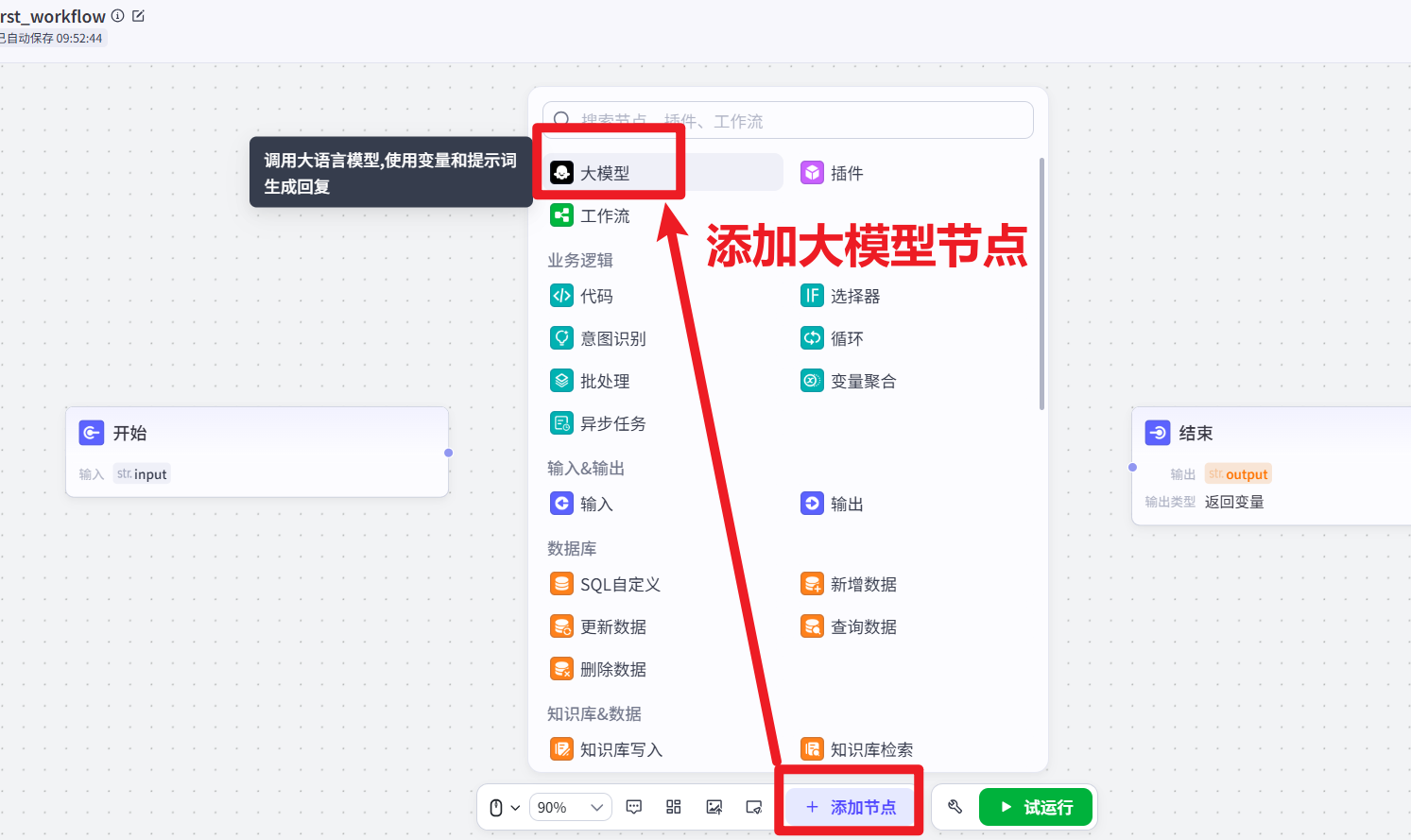Click the 结束 node input connector dot
Image resolution: width=1411 pixels, height=840 pixels.
tap(1132, 467)
